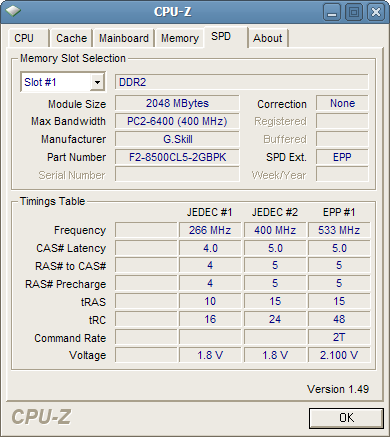Maximize the CPU-Z window

coord(354,12)
